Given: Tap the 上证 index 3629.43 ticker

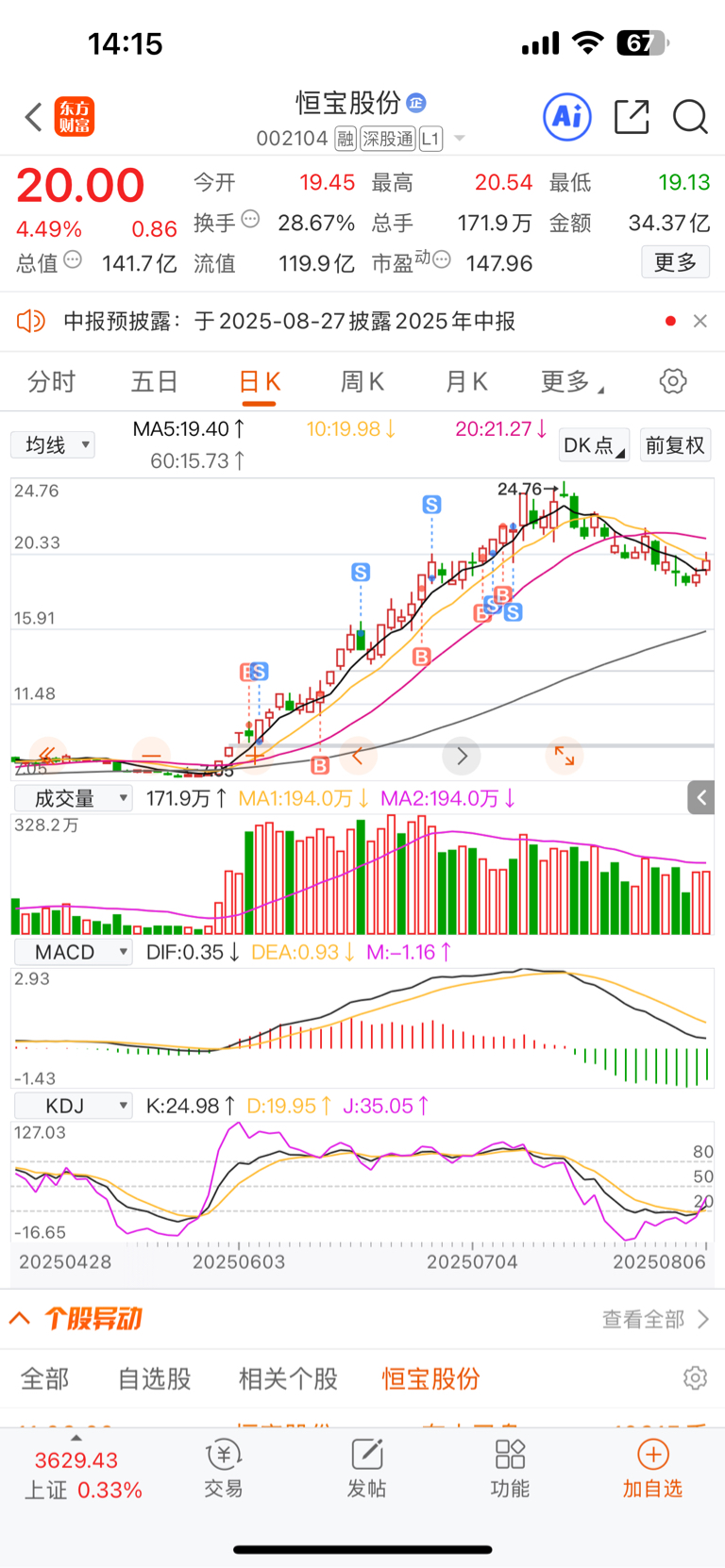Looking at the screenshot, I should 83,1475.
